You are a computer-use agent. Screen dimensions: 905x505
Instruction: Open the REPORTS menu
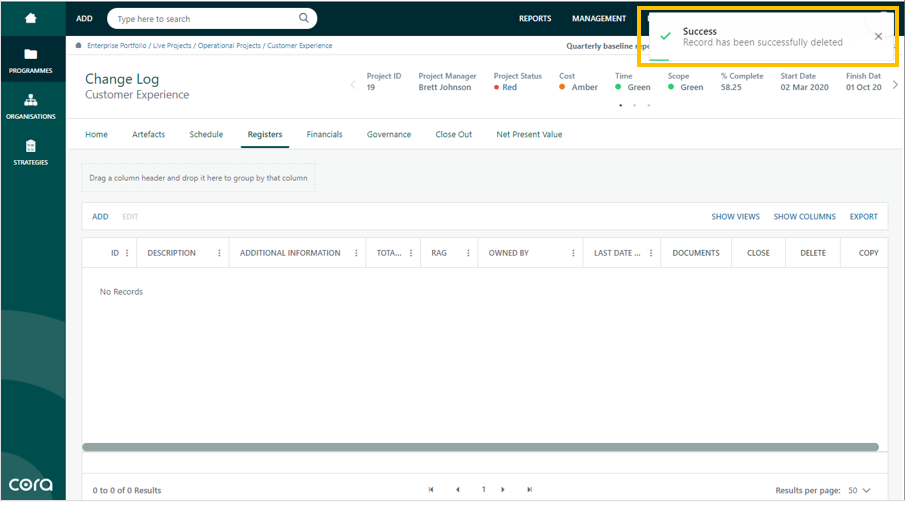point(535,18)
